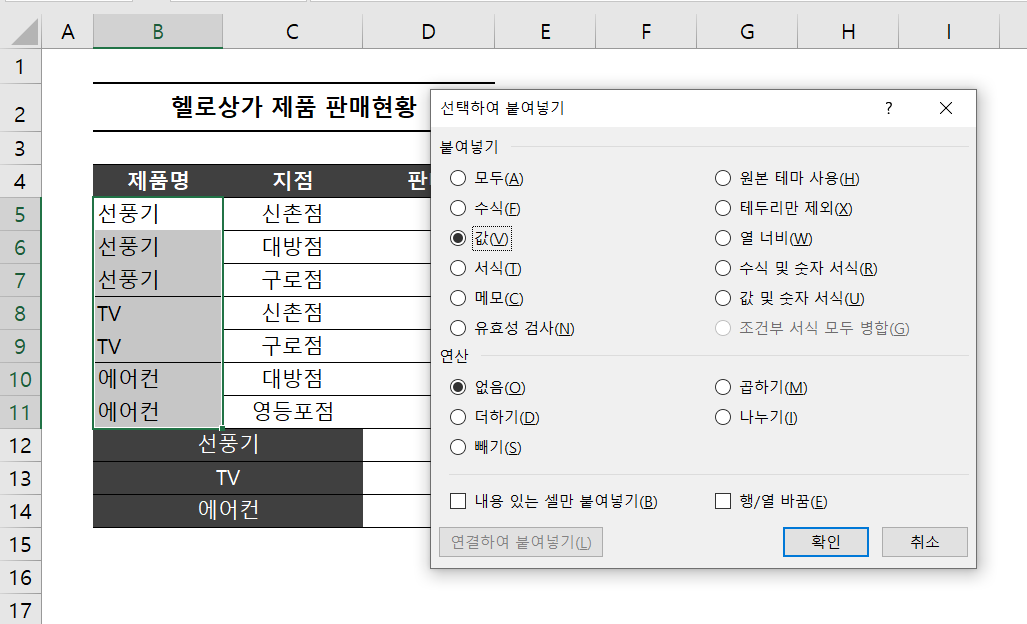The height and width of the screenshot is (624, 1027).
Task: Select row 12 header
Action: tap(20, 445)
